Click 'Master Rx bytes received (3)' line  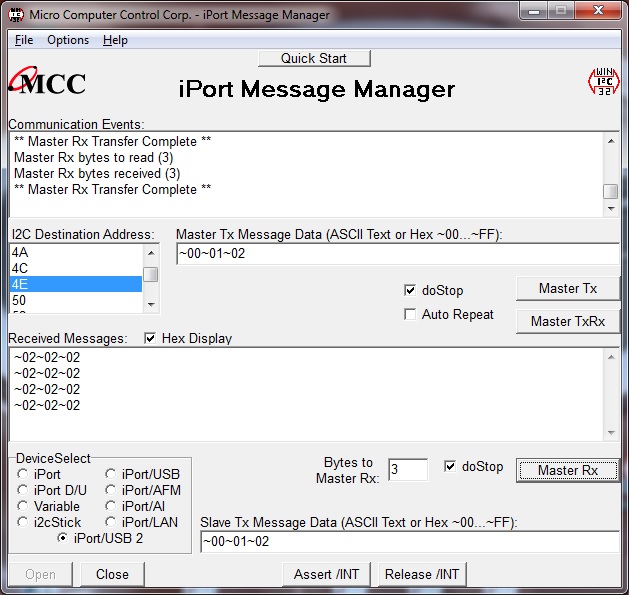point(97,174)
